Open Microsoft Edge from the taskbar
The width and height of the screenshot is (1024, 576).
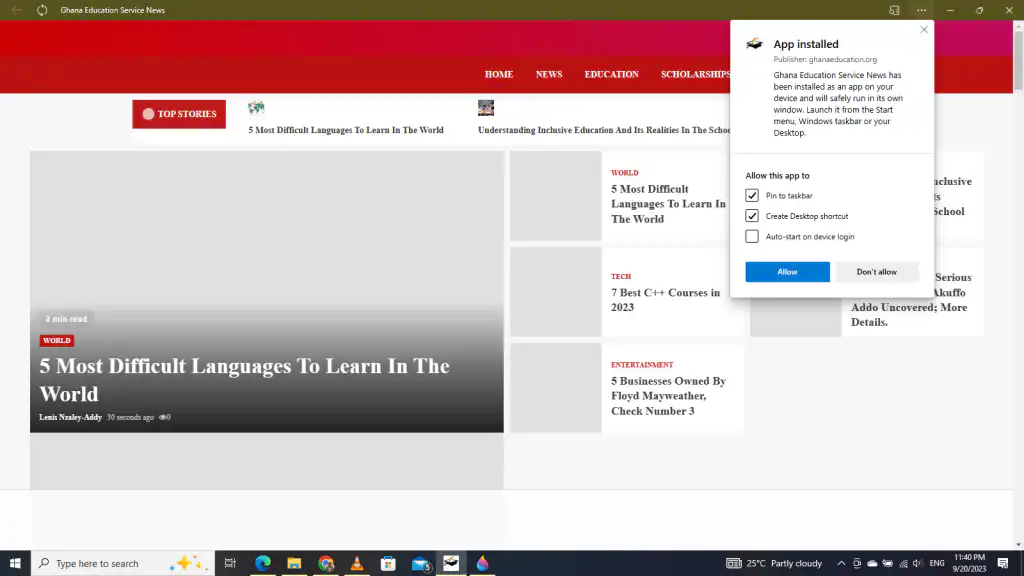[x=262, y=563]
